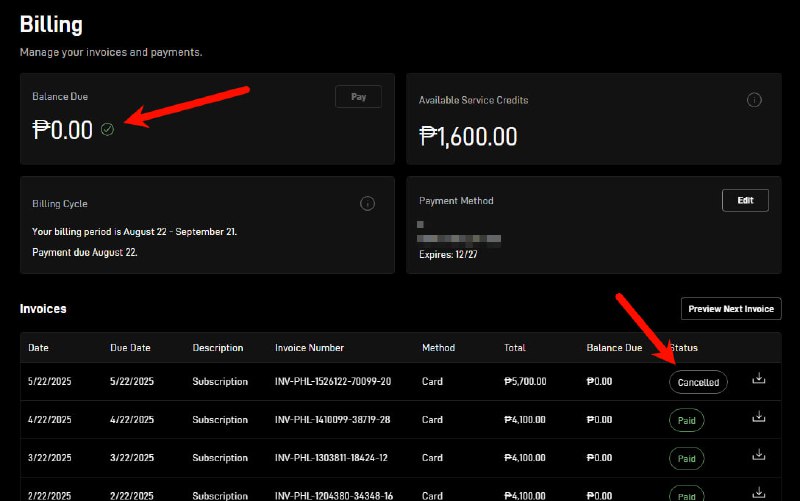Click the ₱1,600.00 service credits amount

(x=468, y=136)
